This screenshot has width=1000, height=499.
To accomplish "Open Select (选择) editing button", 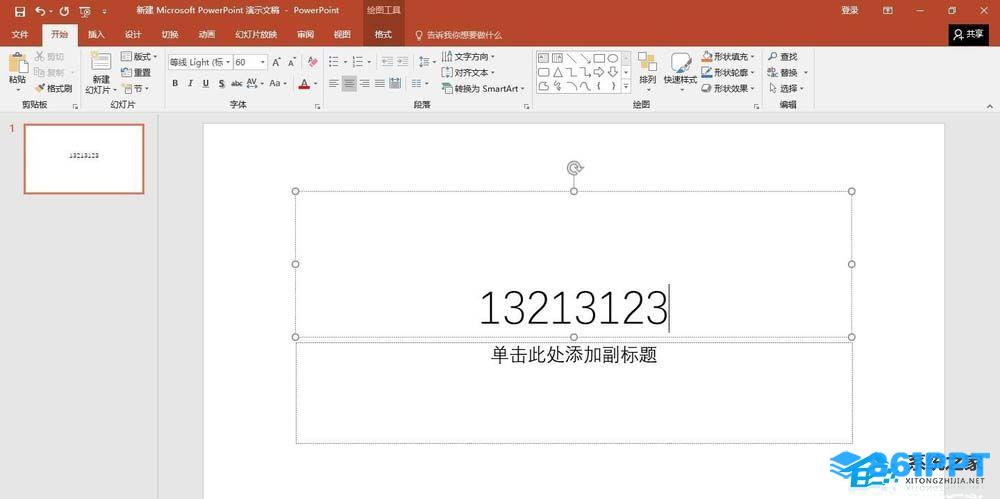I will tap(786, 88).
